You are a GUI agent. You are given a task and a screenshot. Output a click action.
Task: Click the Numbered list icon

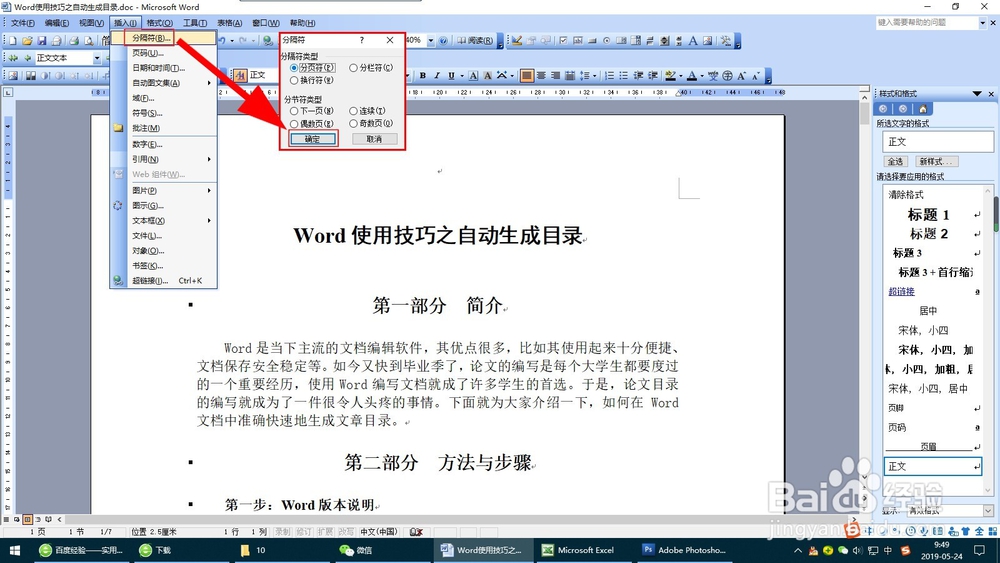point(609,75)
